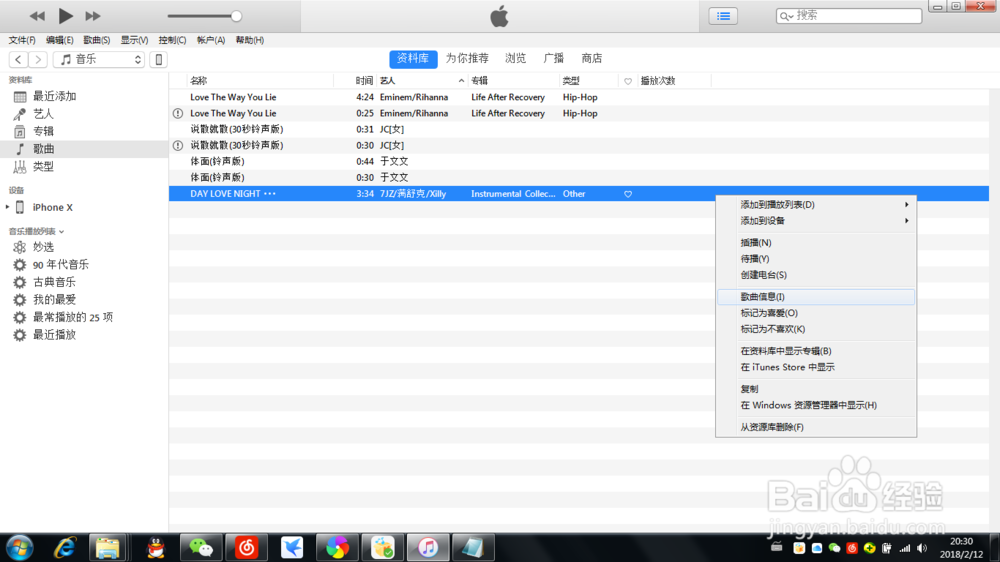Click the search field

(849, 15)
